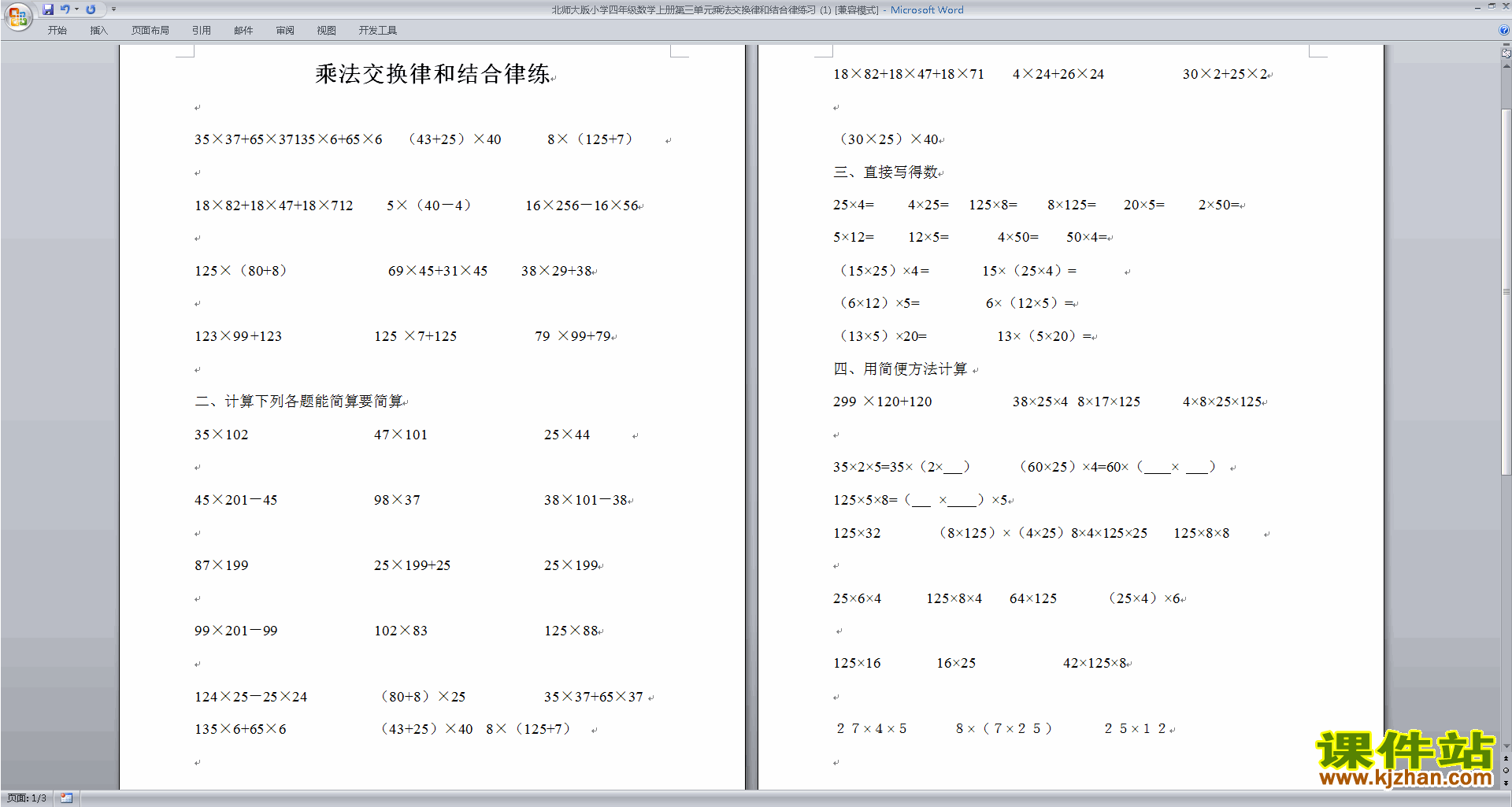
Task: Go to next page via double-down arrow
Action: tap(1506, 782)
